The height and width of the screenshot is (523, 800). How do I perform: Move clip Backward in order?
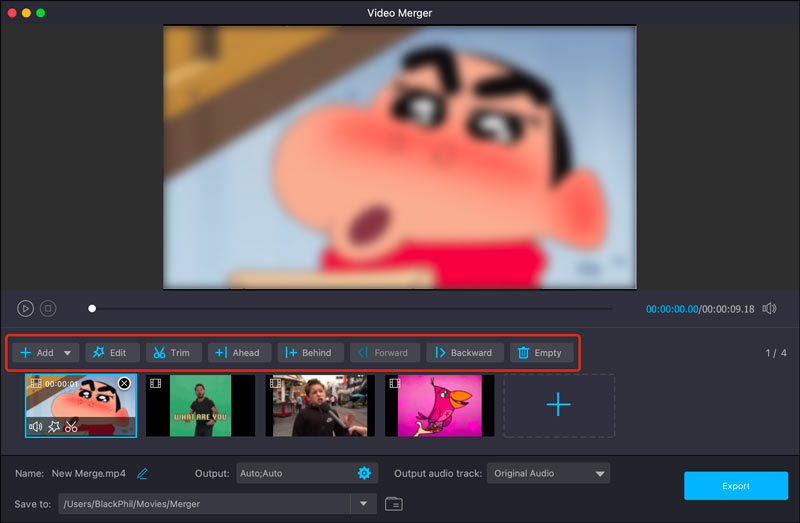tap(464, 352)
